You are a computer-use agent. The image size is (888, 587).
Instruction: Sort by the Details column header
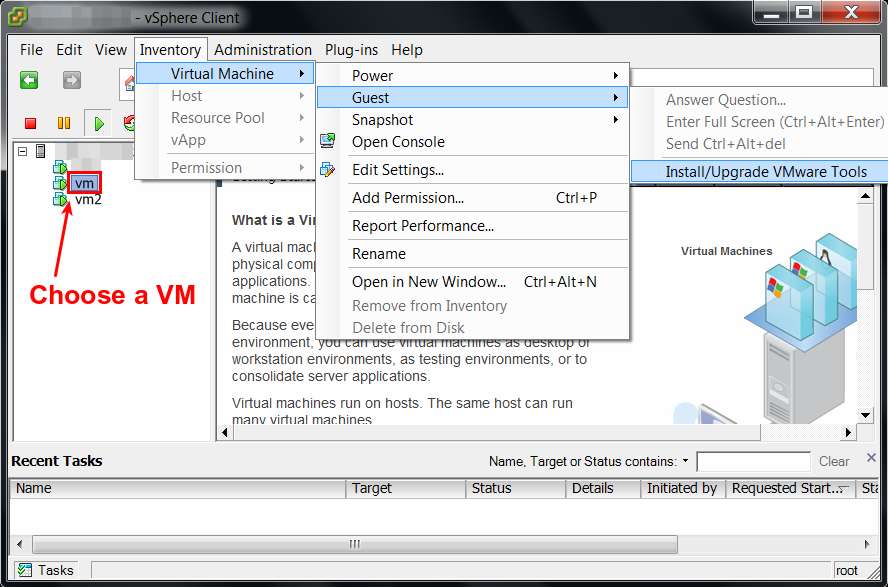click(603, 488)
